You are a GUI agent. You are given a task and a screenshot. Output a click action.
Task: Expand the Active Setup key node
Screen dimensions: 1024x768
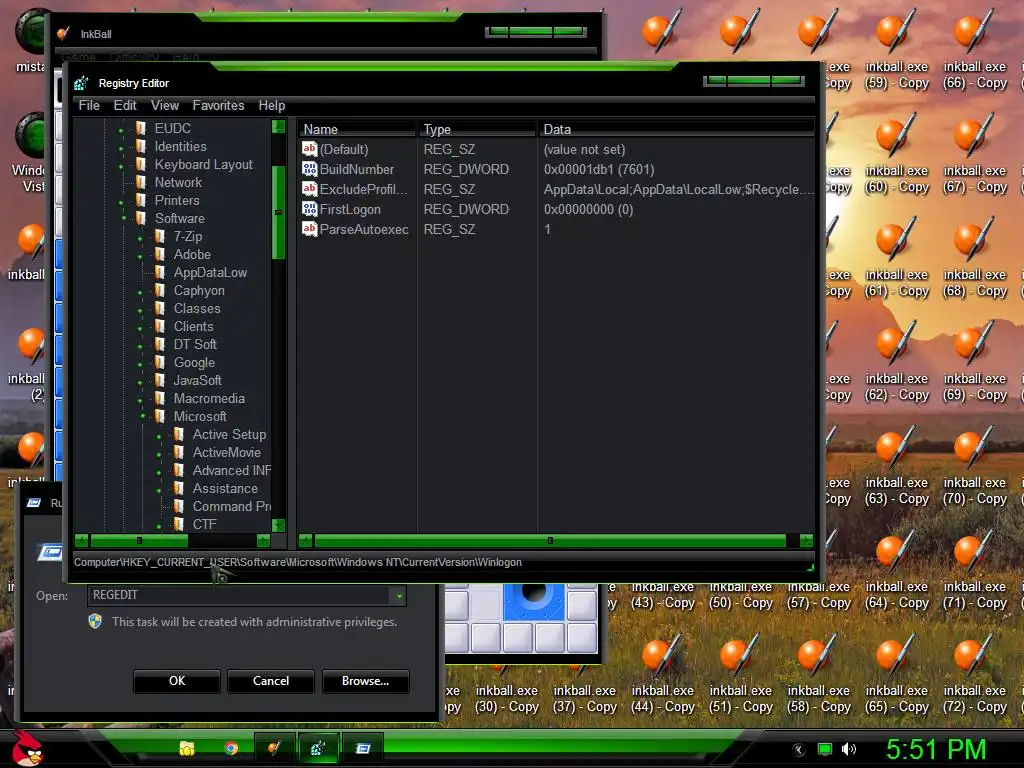pyautogui.click(x=159, y=436)
